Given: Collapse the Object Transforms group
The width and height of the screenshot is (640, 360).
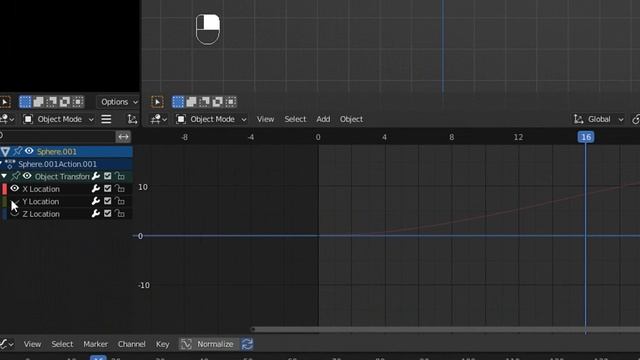Looking at the screenshot, I should click(4, 176).
